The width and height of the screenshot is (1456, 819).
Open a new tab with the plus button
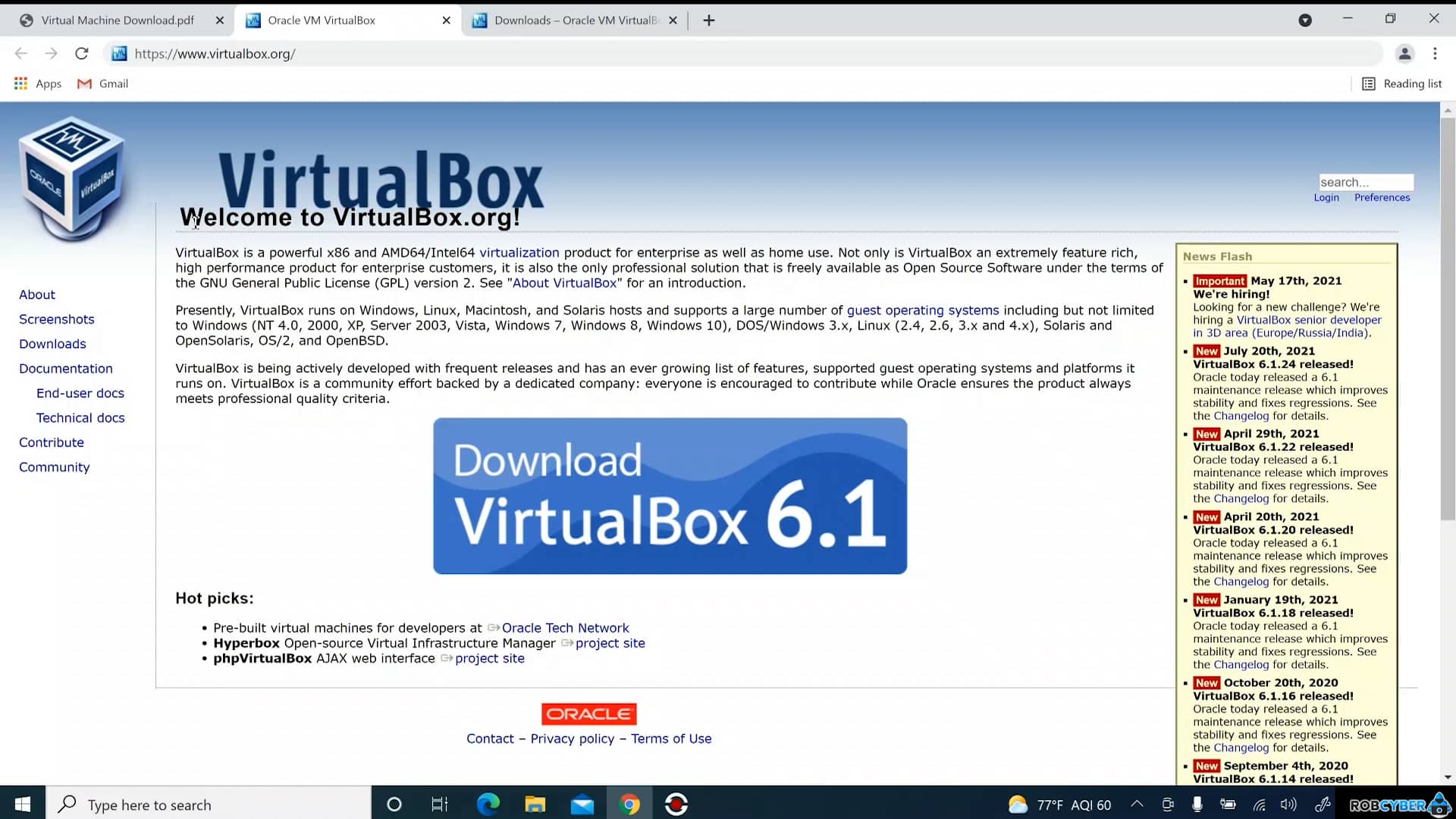coord(708,20)
